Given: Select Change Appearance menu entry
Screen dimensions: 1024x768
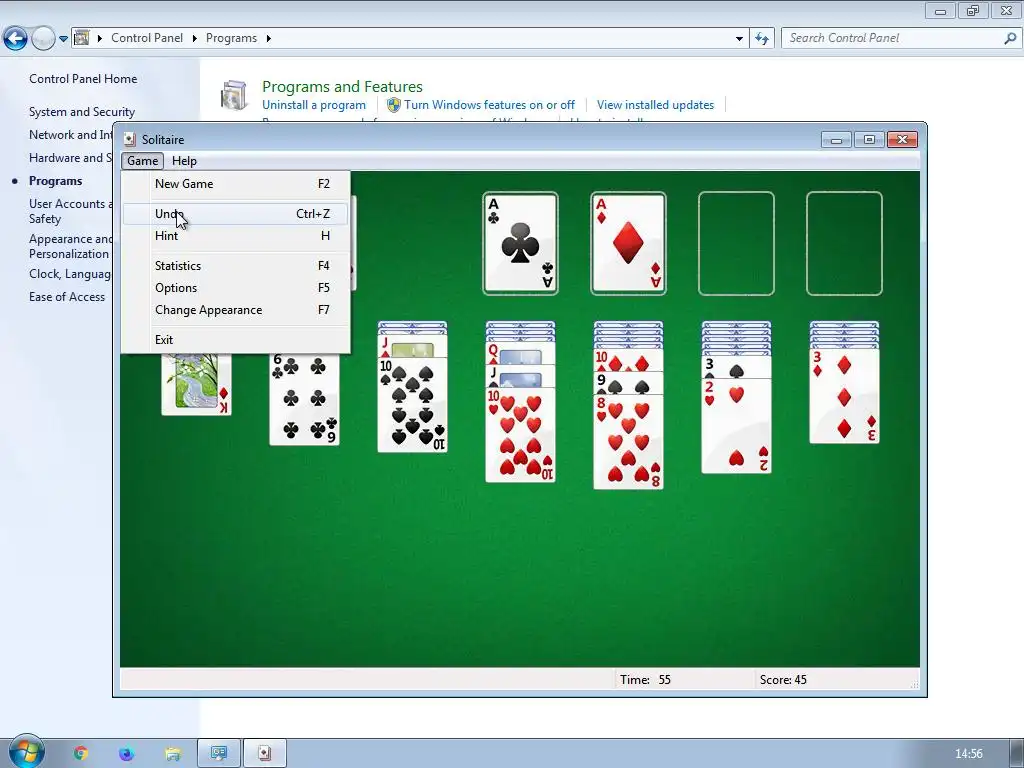Looking at the screenshot, I should click(235, 310).
